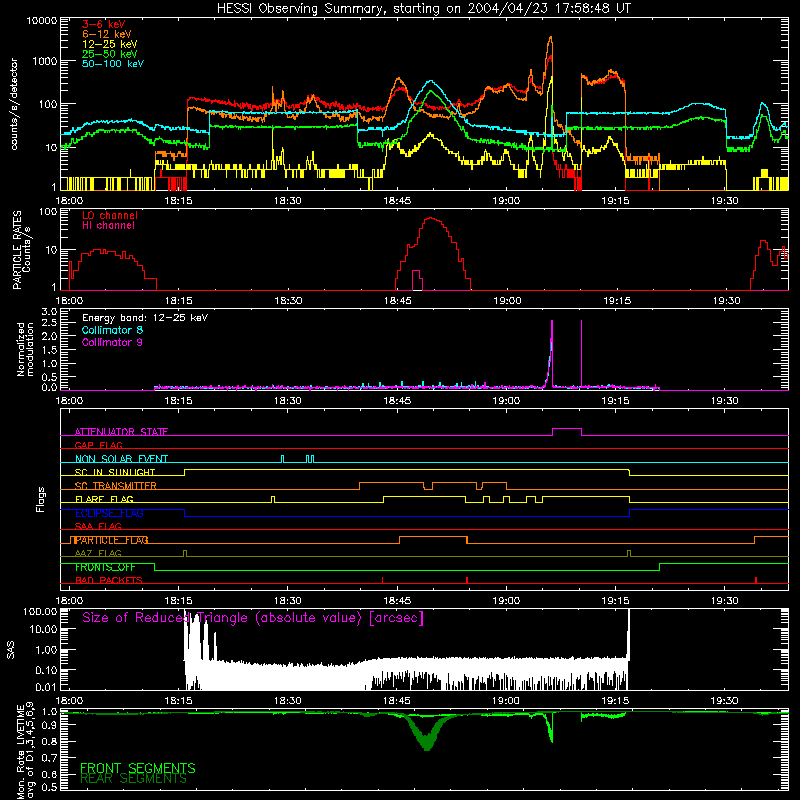Click the 19:00 tick under Flags panel
This screenshot has height=800, width=800.
click(x=506, y=601)
